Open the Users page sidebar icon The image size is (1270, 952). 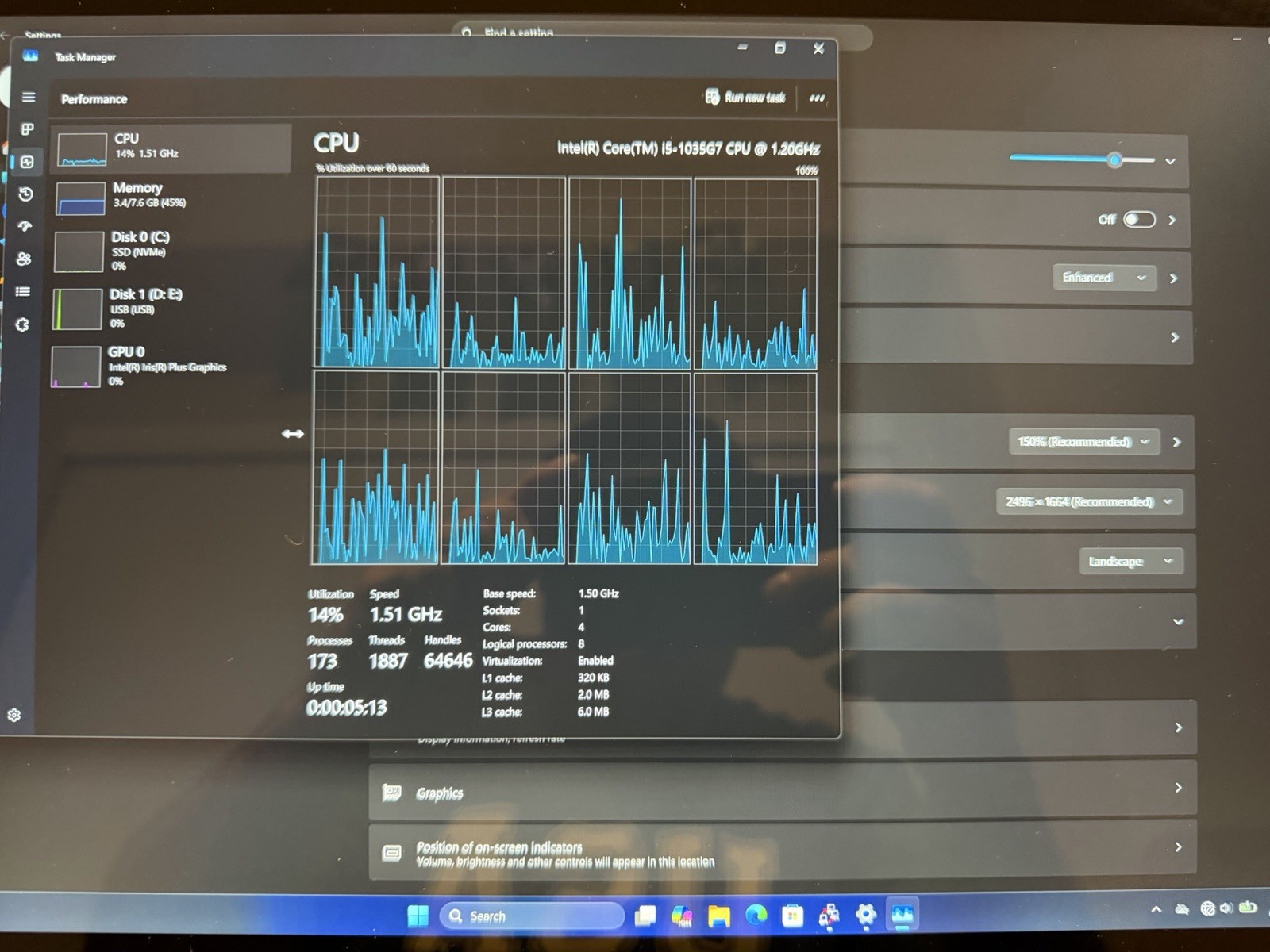[x=24, y=259]
